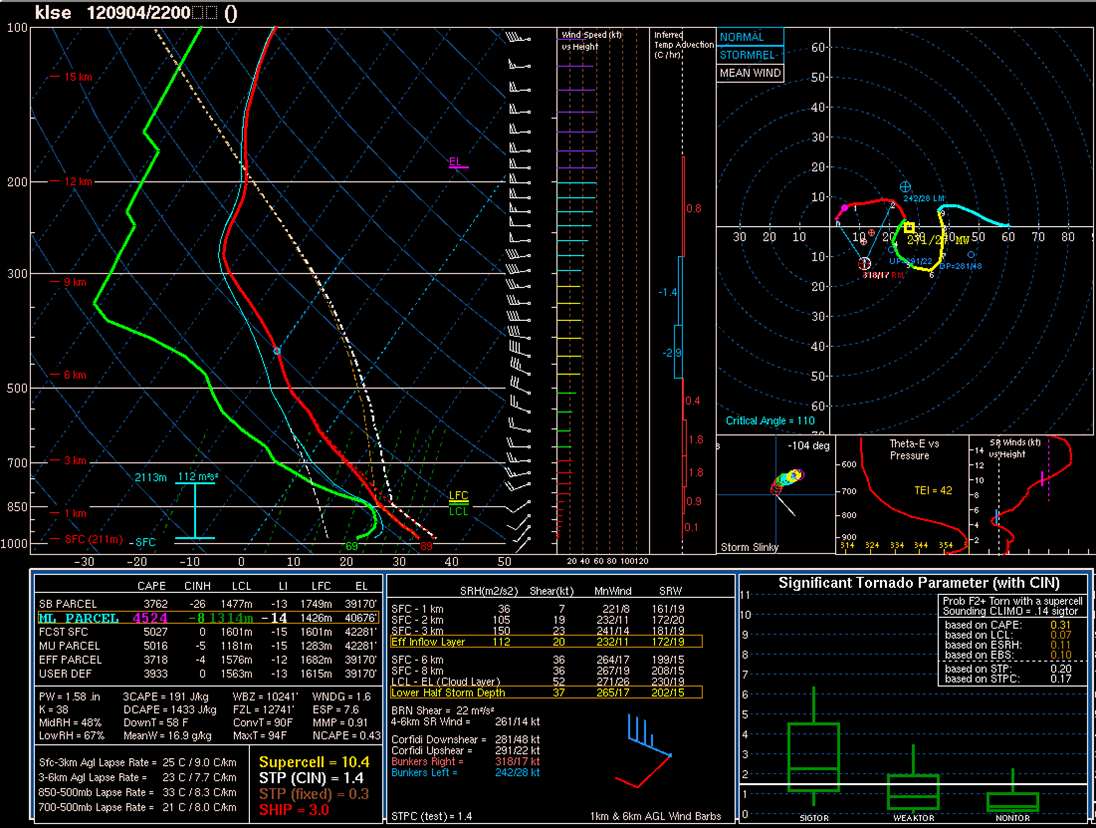Pick the USER DEF parcel row

coord(208,674)
